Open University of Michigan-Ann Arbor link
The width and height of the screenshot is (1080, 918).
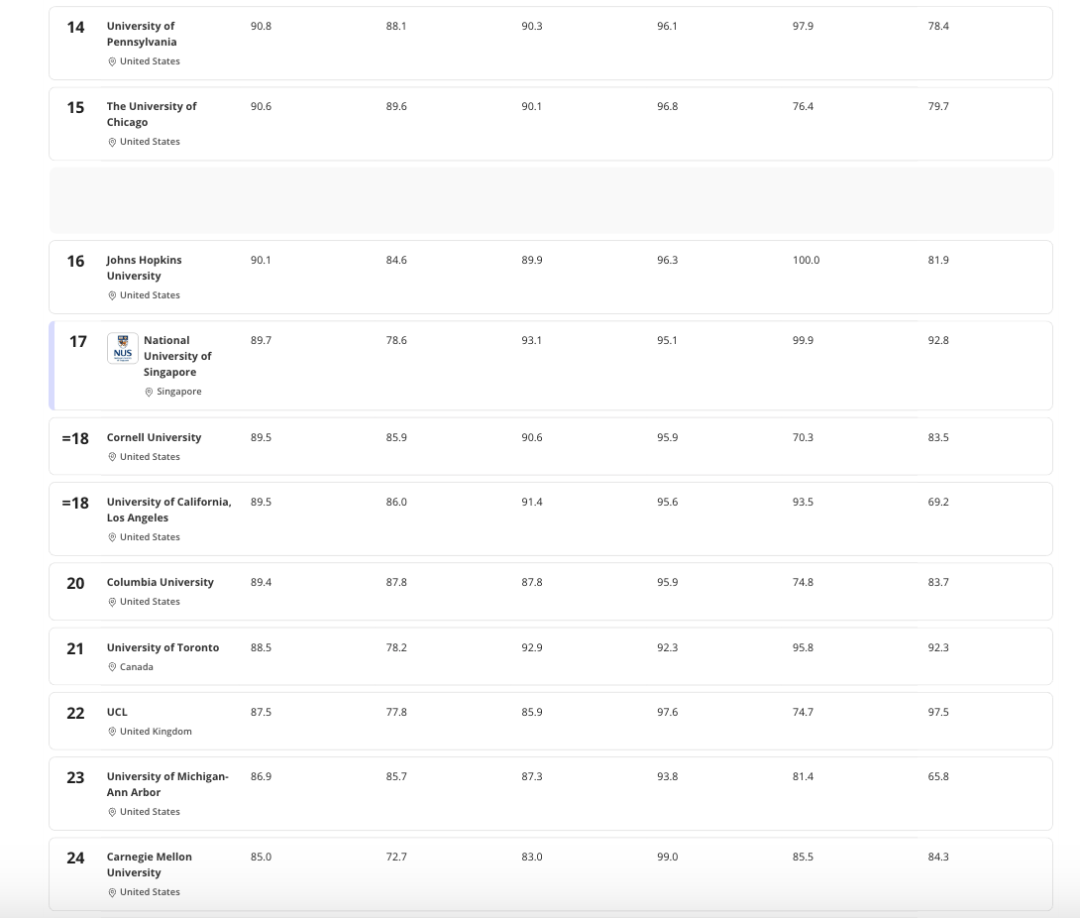coord(167,785)
